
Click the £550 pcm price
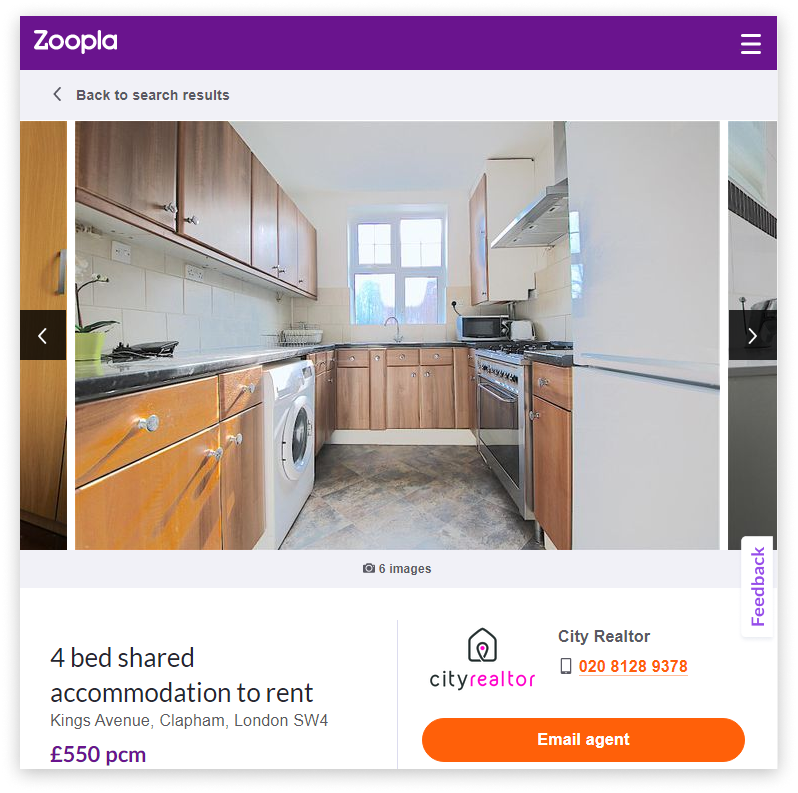click(98, 754)
